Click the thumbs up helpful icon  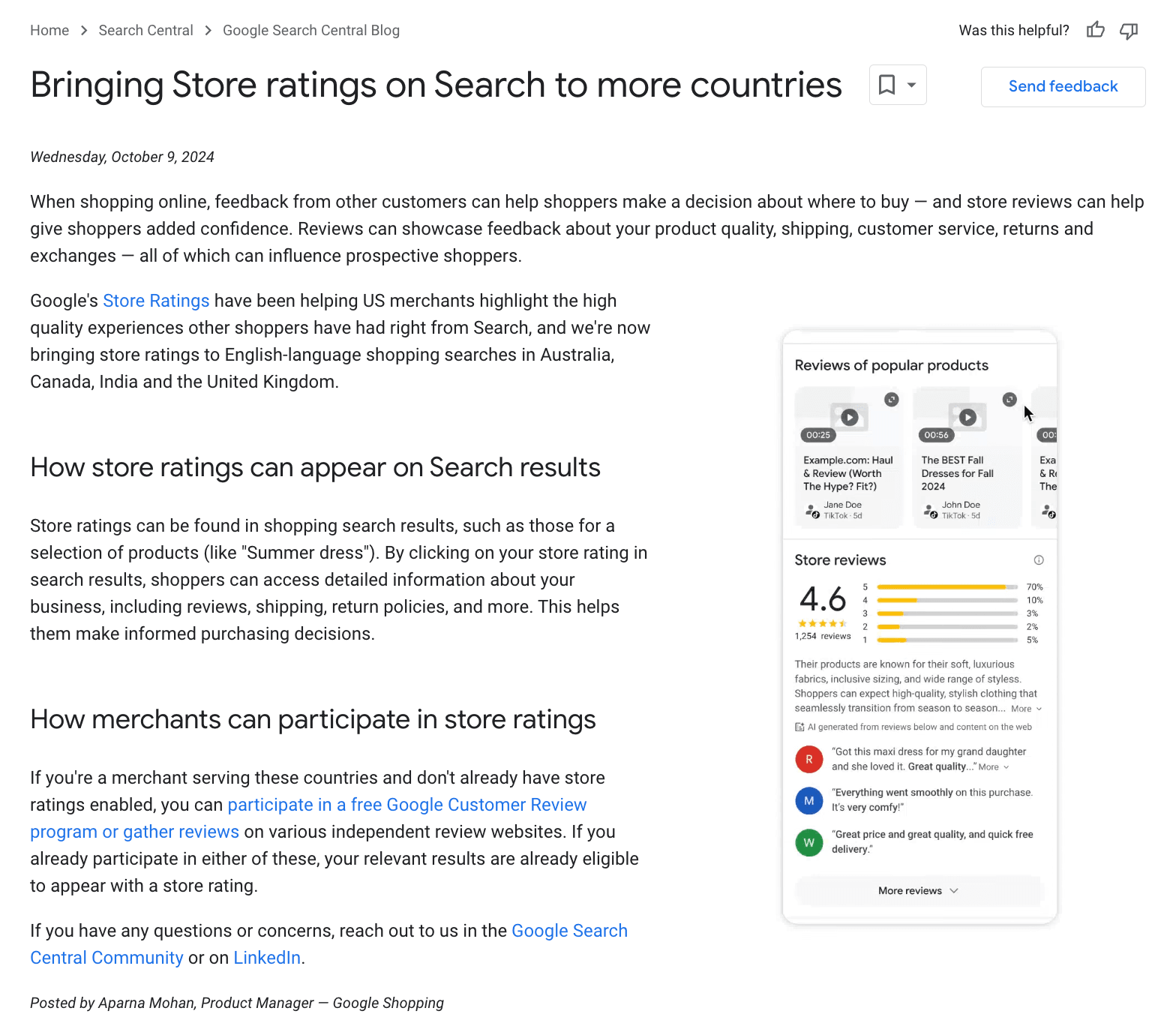click(1095, 30)
